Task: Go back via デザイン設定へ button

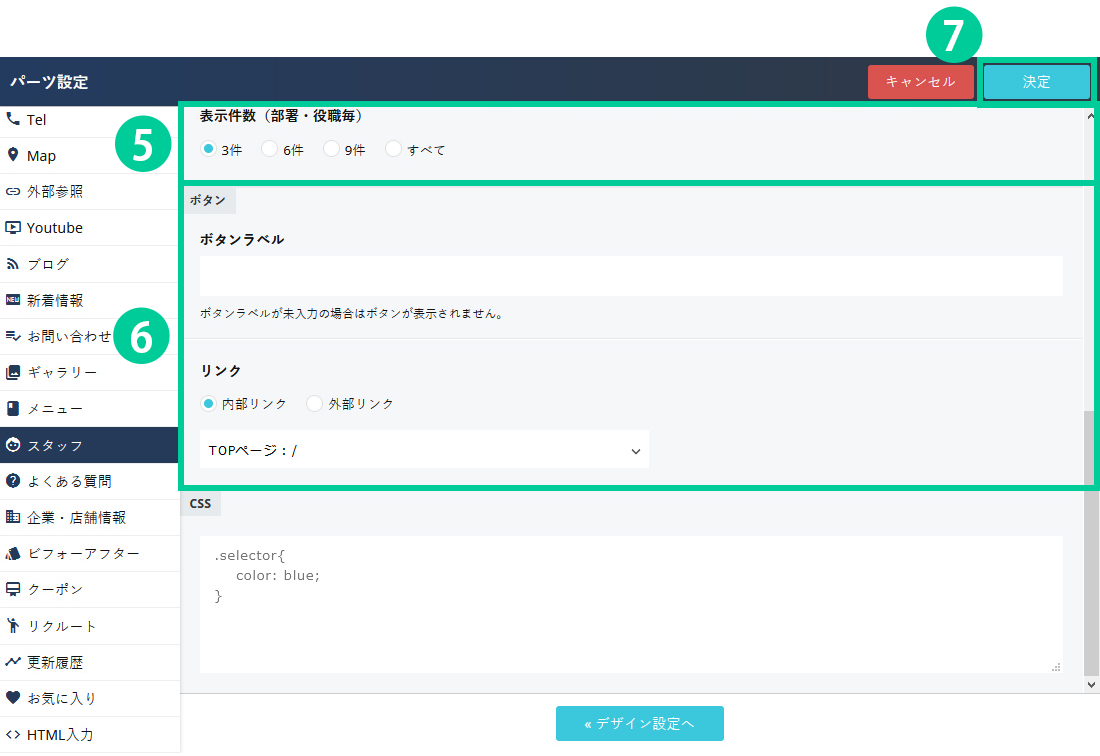Action: click(639, 723)
